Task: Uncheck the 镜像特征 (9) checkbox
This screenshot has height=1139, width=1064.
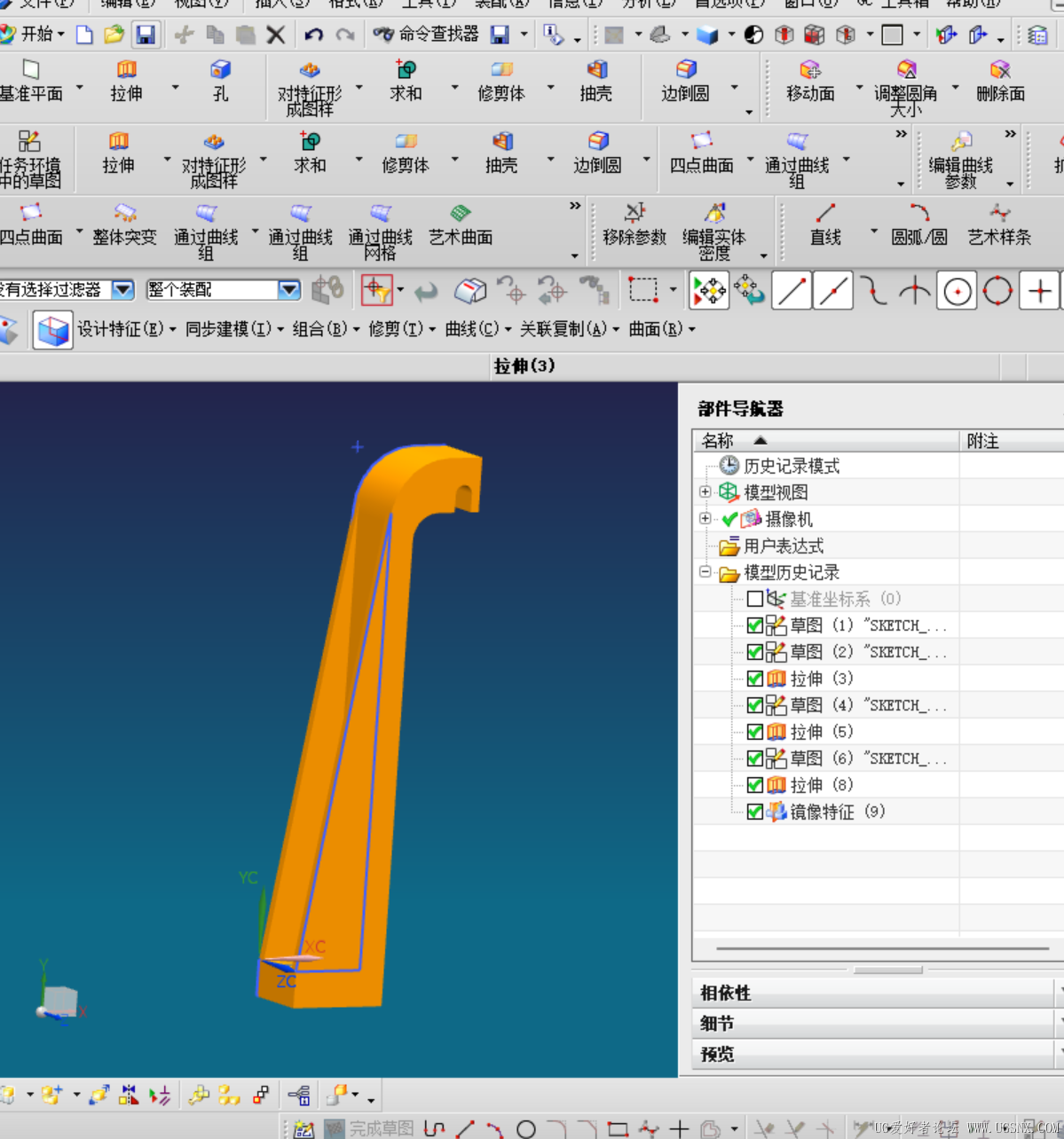Action: pyautogui.click(x=755, y=812)
